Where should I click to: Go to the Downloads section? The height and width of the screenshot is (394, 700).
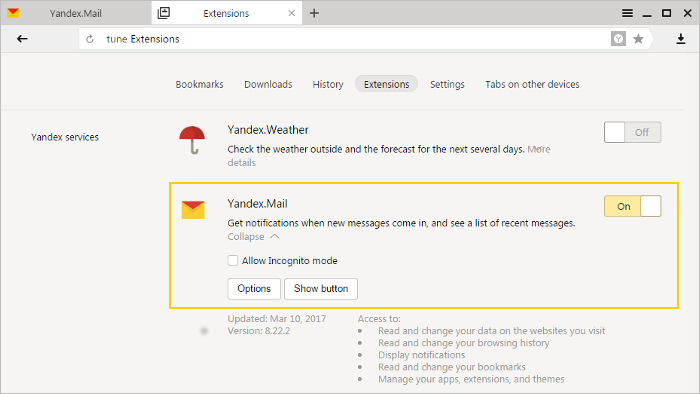[x=268, y=84]
